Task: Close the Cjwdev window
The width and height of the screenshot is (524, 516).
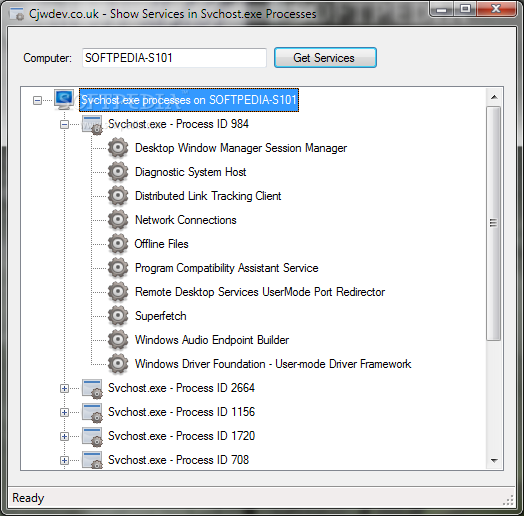Action: point(496,9)
